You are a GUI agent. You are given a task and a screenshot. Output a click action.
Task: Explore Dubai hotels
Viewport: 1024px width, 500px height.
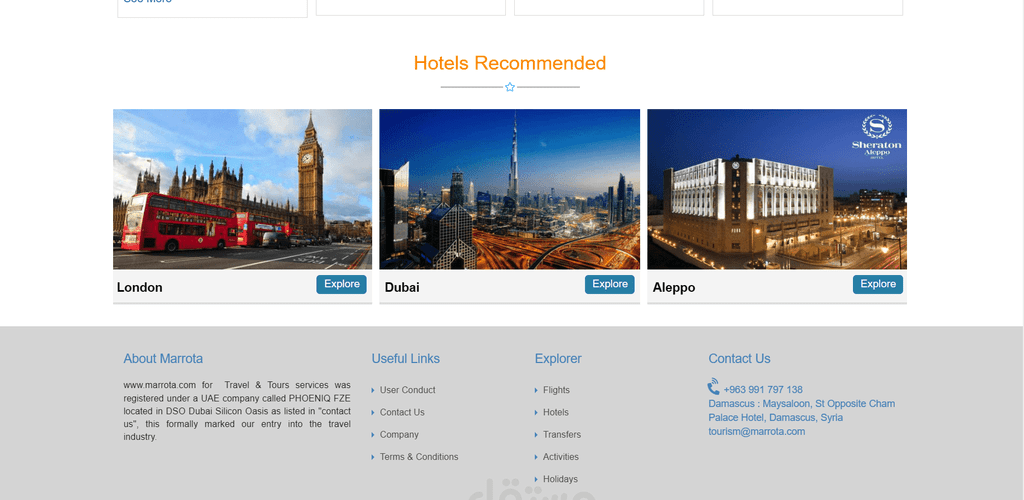coord(610,284)
